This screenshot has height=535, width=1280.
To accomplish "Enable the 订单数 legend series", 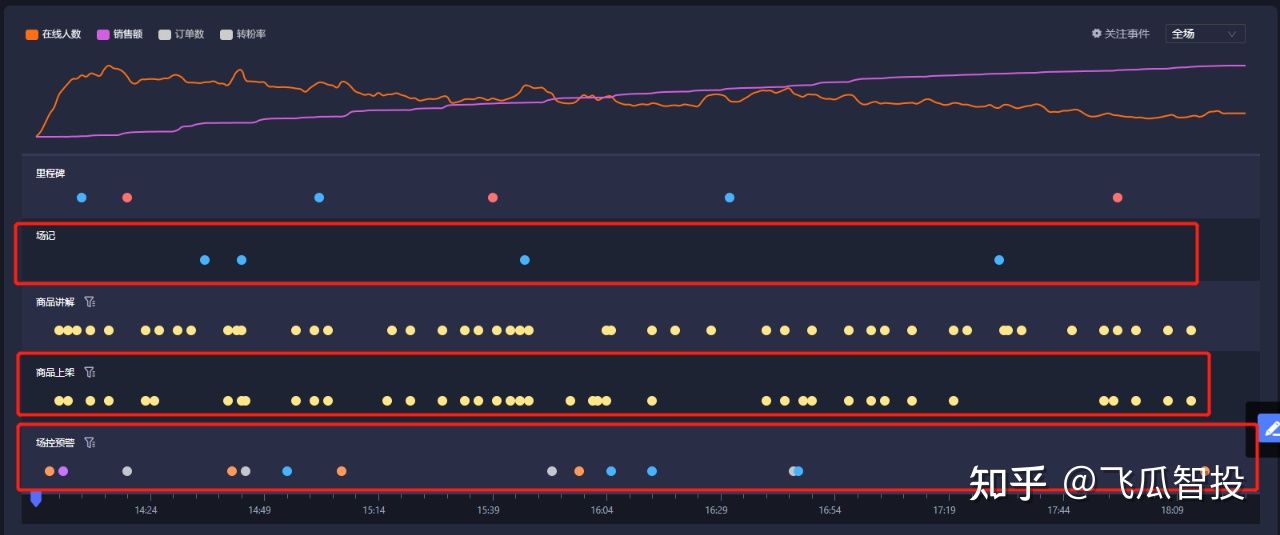I will pos(181,34).
